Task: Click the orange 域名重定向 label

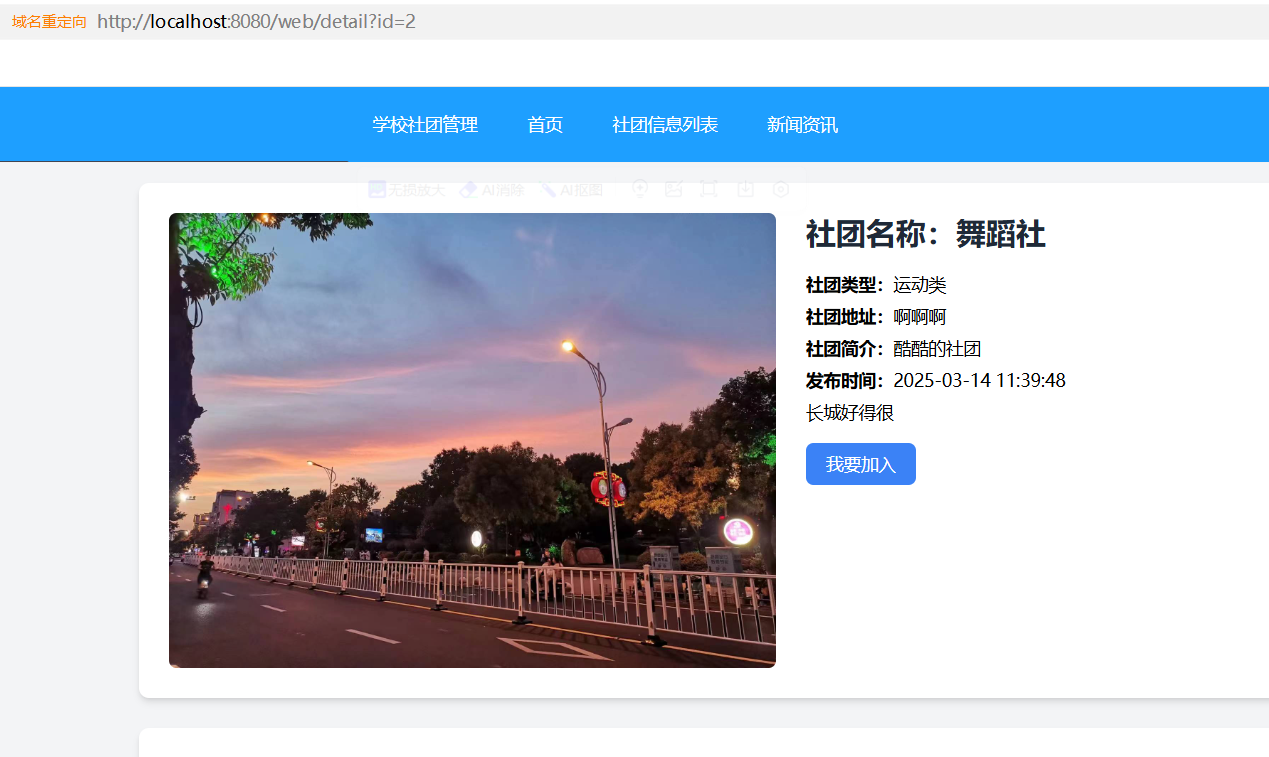Action: pyautogui.click(x=49, y=22)
